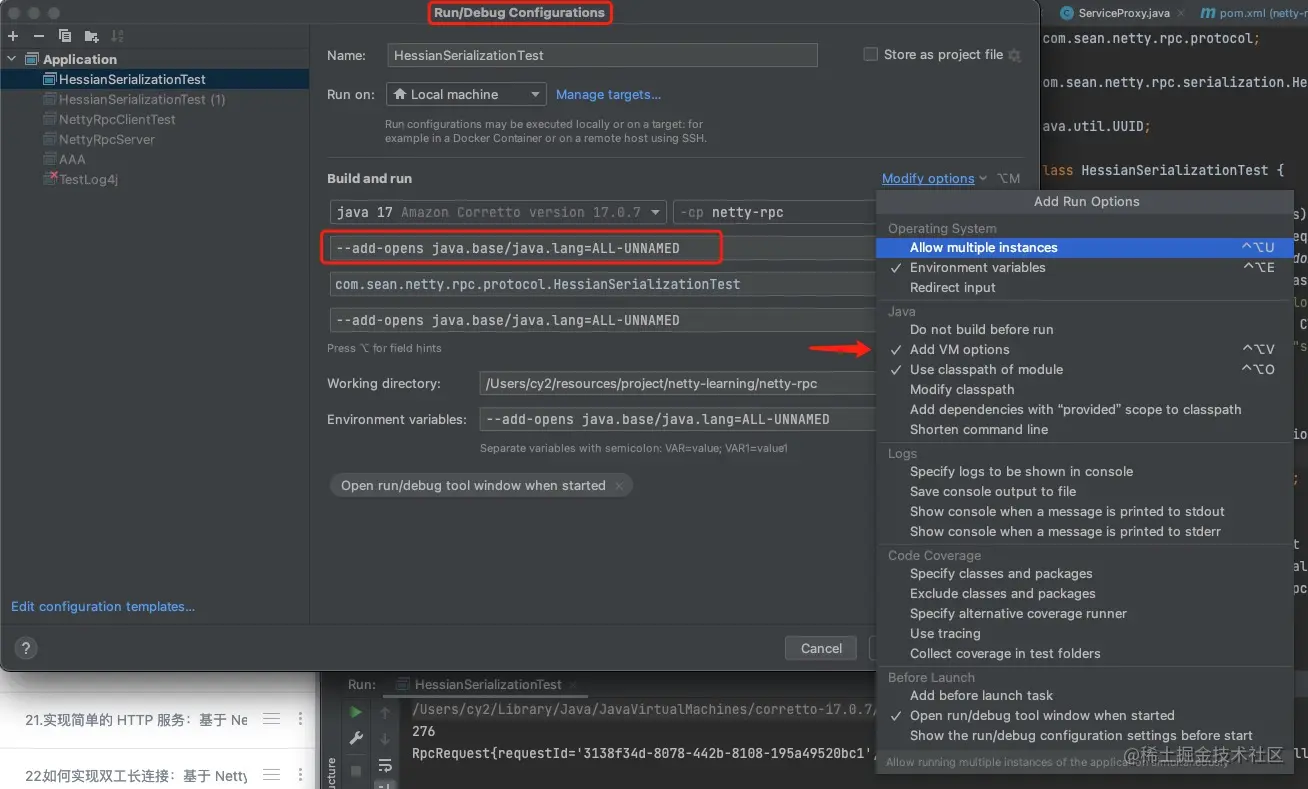Click the Cancel button
The height and width of the screenshot is (789, 1308).
click(x=821, y=648)
